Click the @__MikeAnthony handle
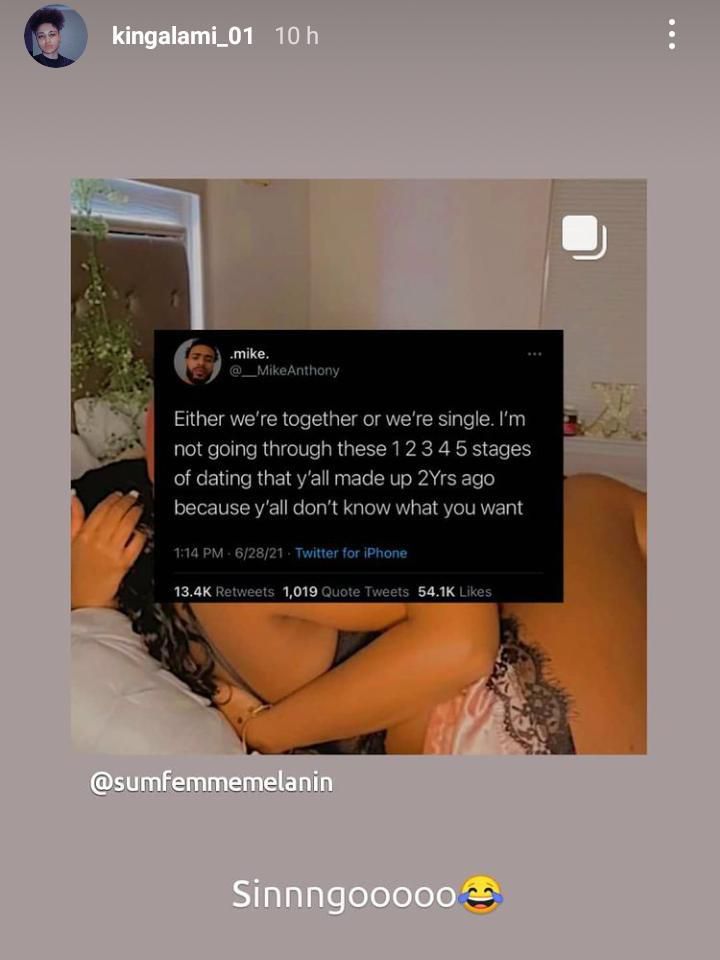Image resolution: width=720 pixels, height=960 pixels. [x=284, y=370]
